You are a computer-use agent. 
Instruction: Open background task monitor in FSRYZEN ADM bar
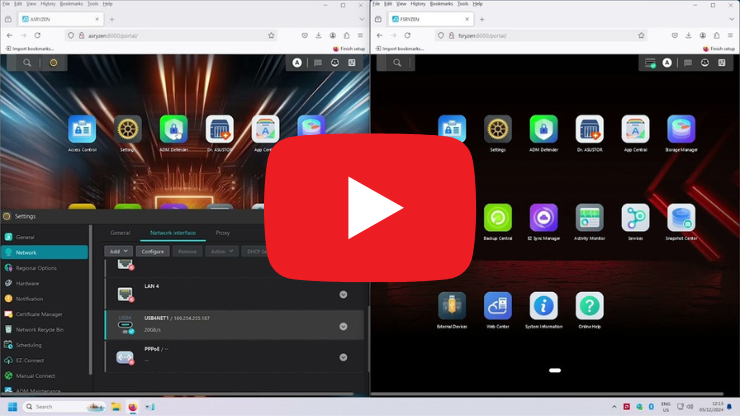coord(650,63)
